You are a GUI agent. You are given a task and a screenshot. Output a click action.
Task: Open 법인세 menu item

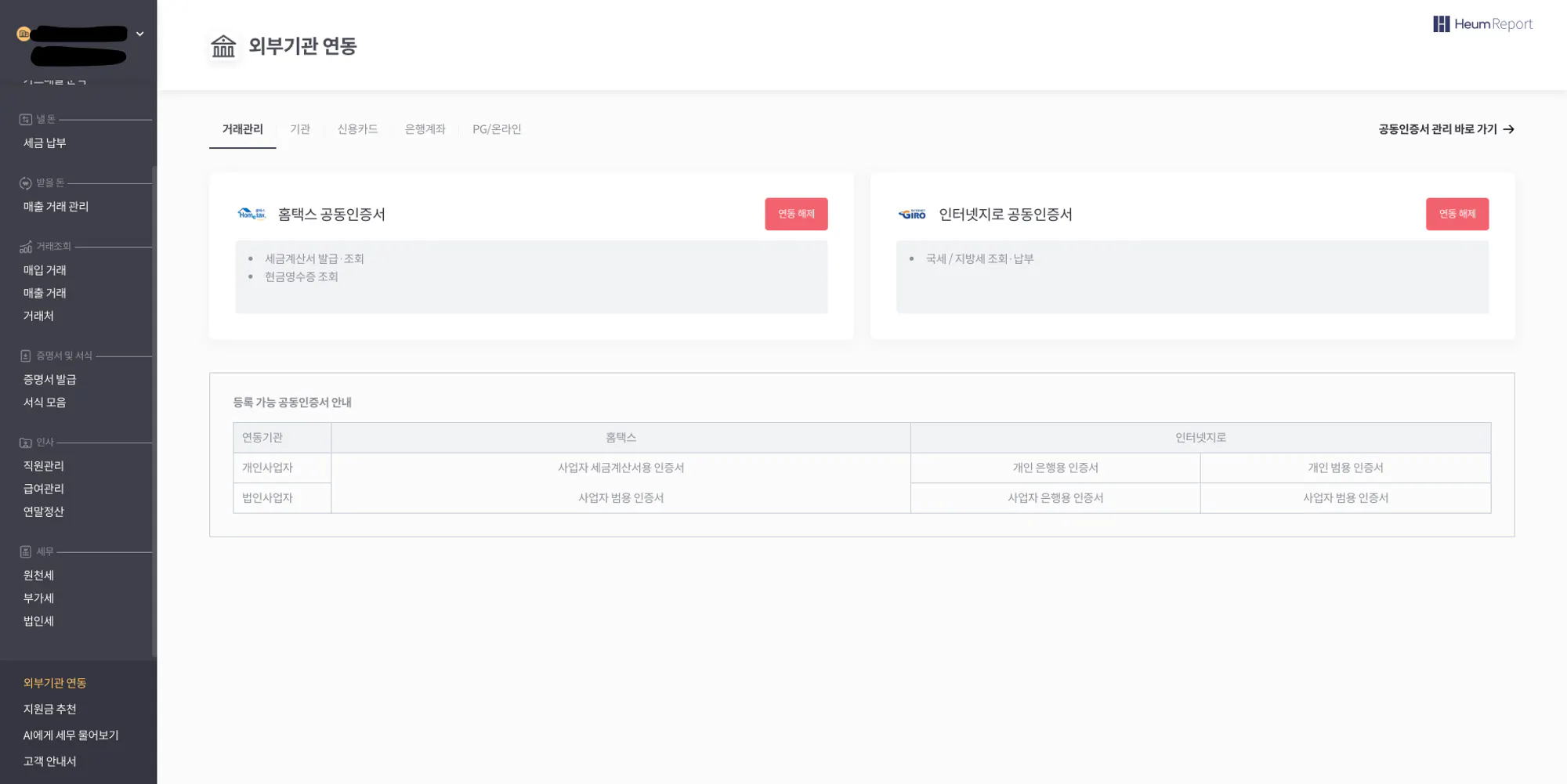pos(38,621)
